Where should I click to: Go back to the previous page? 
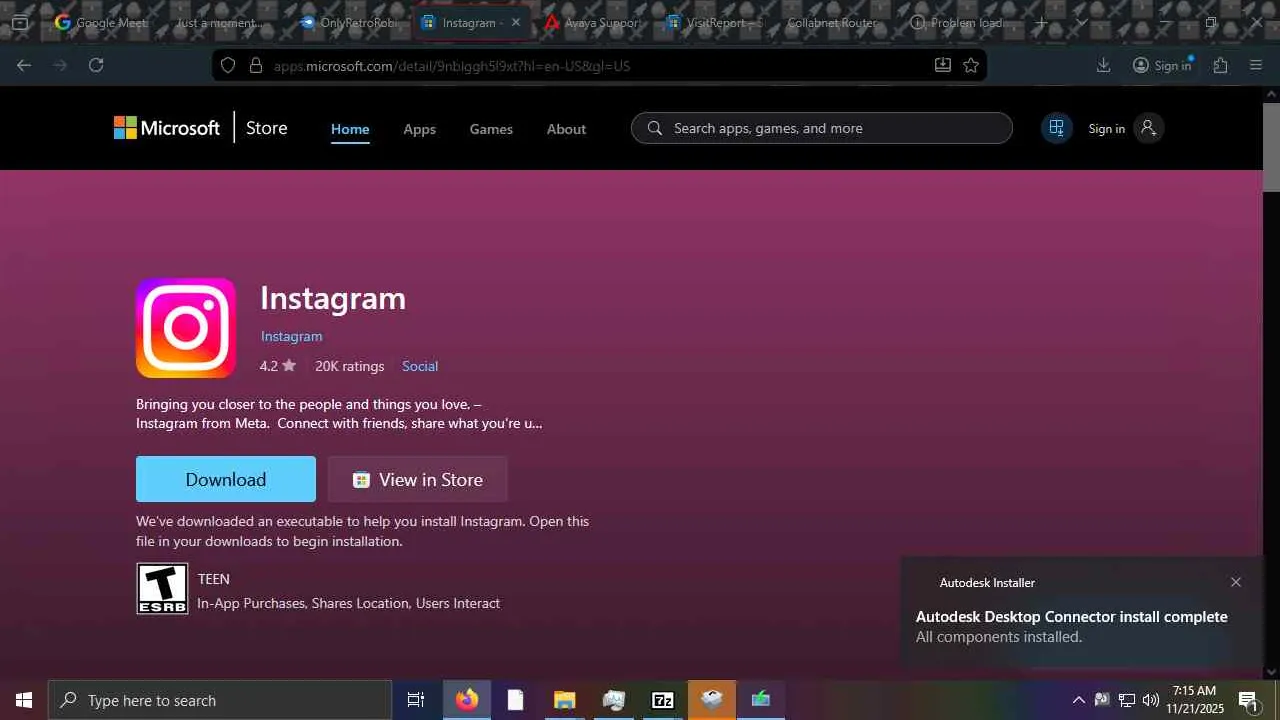coord(24,65)
